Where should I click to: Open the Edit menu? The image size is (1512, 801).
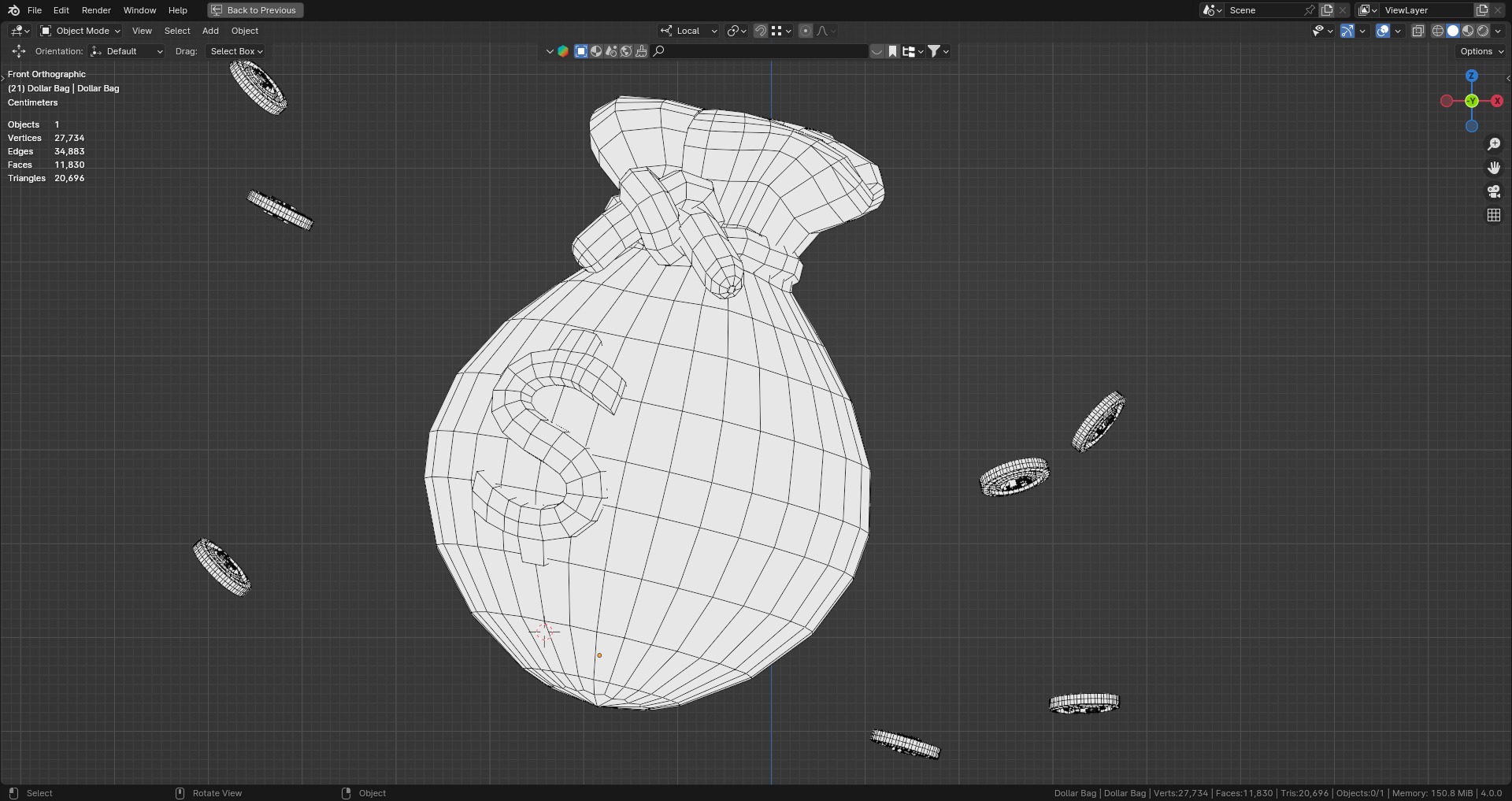coord(61,10)
